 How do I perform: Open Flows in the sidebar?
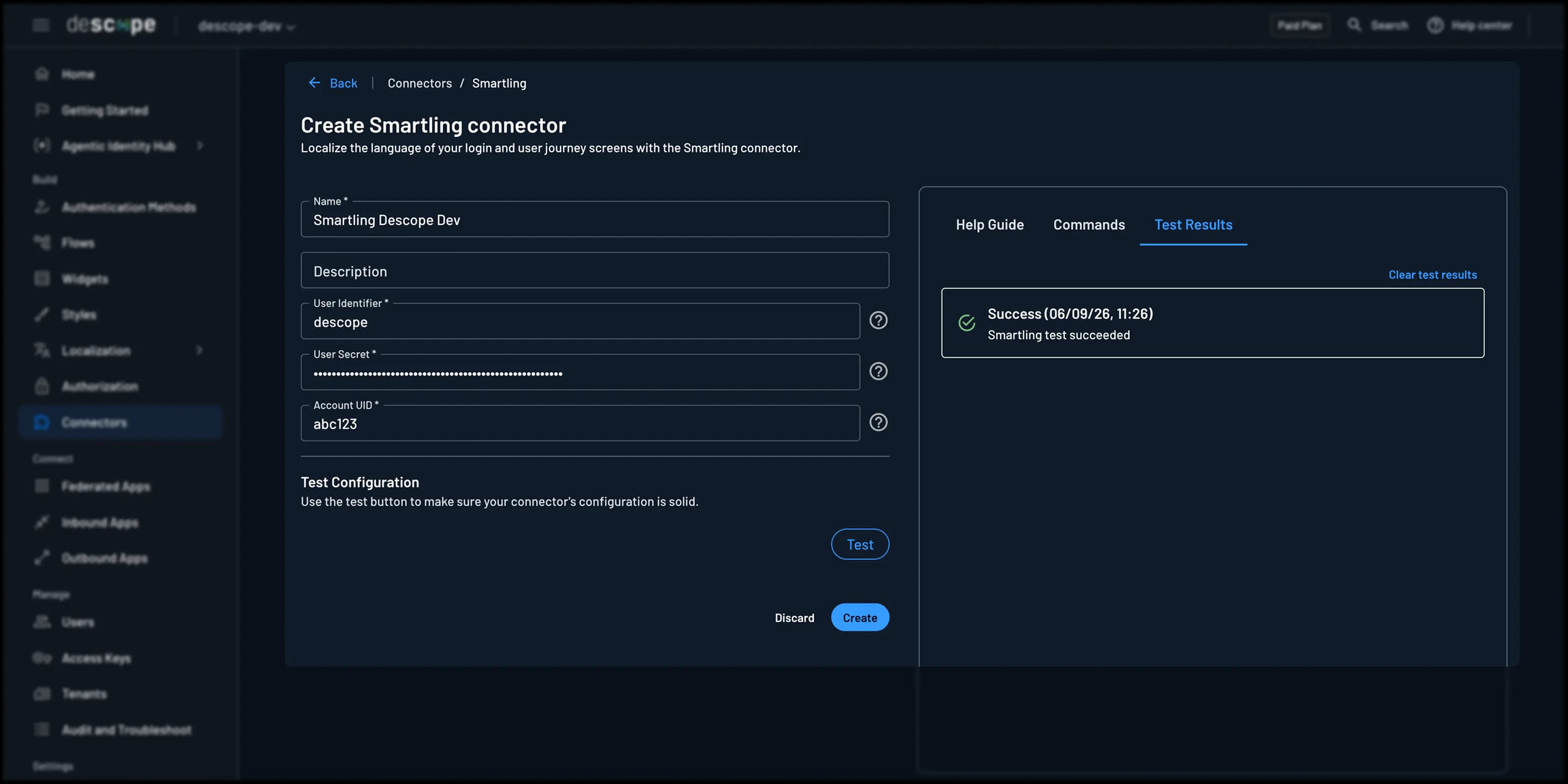[120, 243]
